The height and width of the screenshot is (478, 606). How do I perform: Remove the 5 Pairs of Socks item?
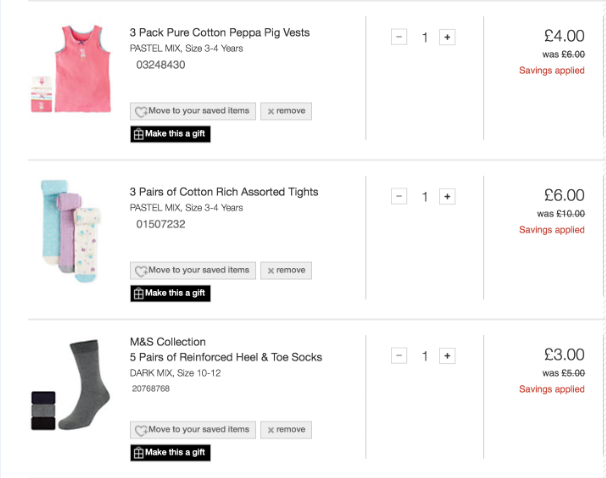286,430
